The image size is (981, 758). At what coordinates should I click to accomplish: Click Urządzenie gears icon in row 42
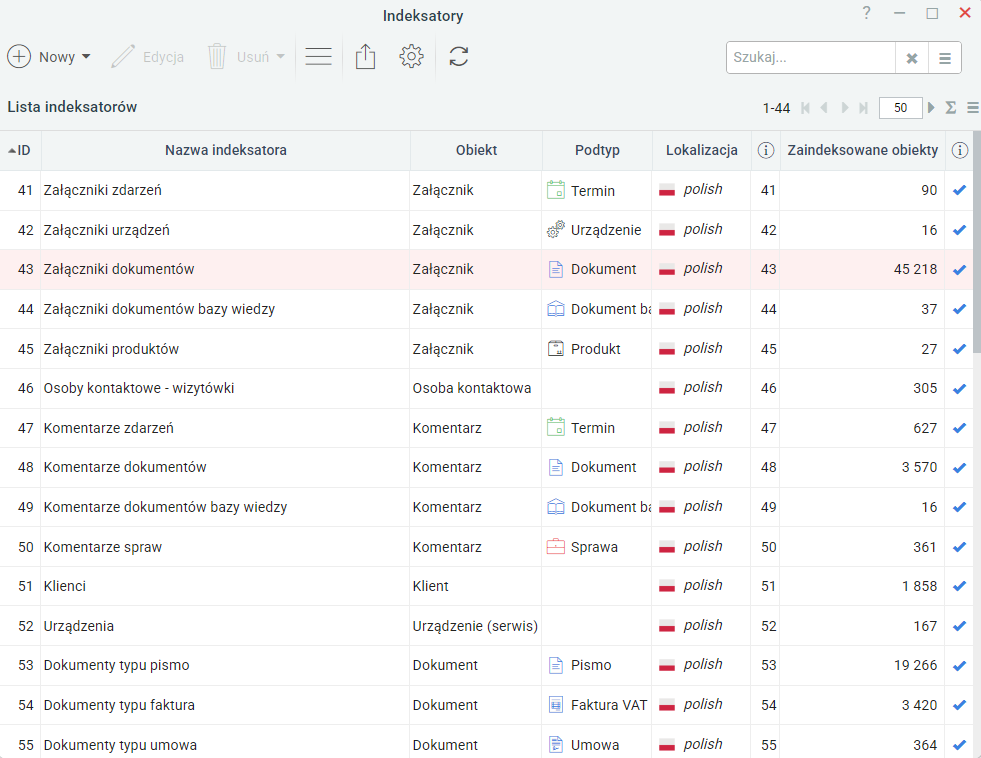pos(556,230)
